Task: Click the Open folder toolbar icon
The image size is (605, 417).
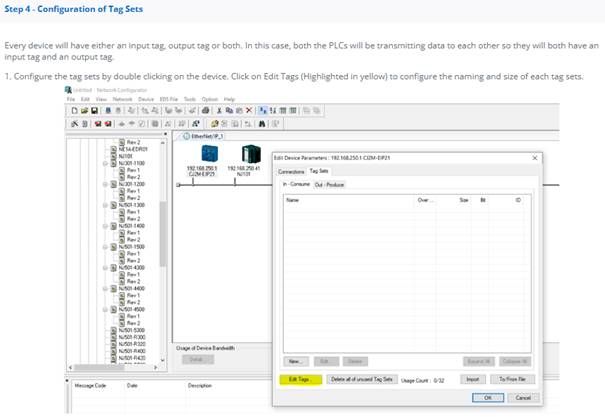Action: [84, 111]
